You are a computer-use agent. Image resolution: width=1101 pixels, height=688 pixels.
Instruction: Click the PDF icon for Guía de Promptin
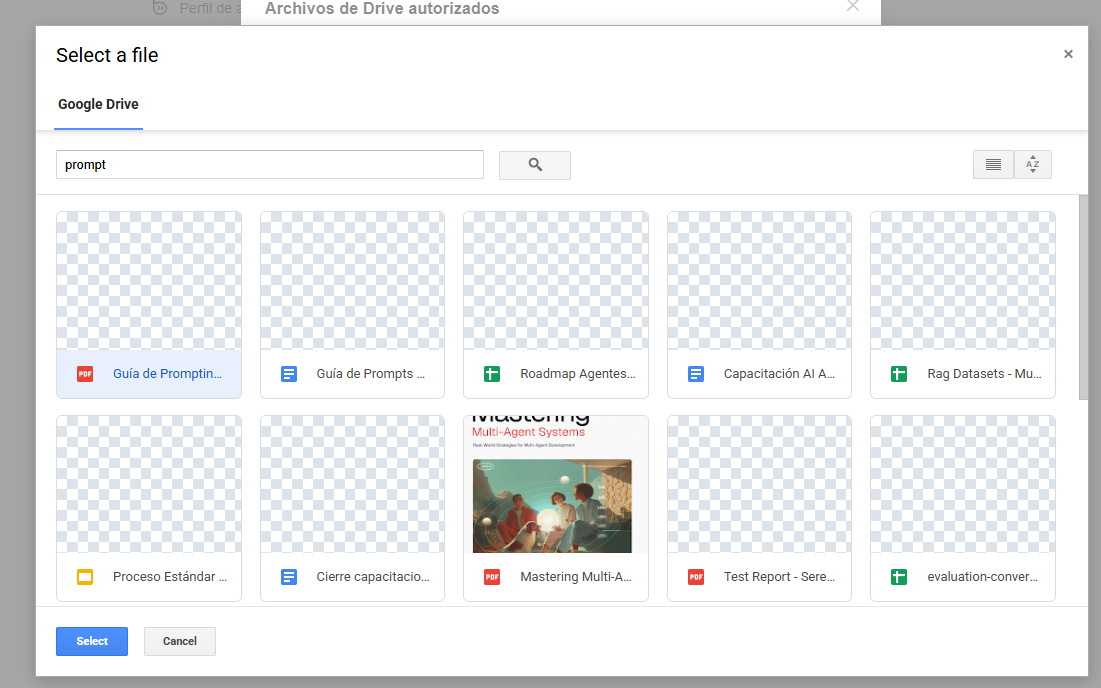pyautogui.click(x=85, y=374)
